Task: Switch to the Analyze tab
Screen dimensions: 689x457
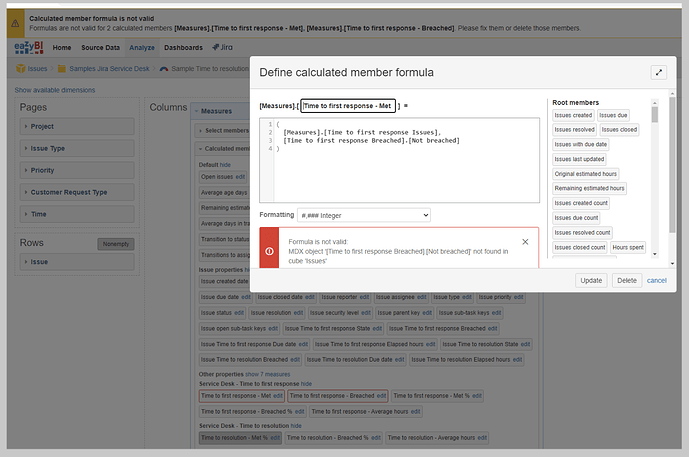Action: point(142,47)
